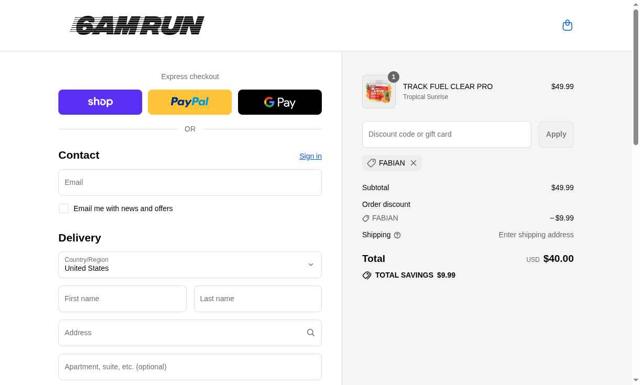640x385 pixels.
Task: Focus the Address field
Action: [x=190, y=333]
